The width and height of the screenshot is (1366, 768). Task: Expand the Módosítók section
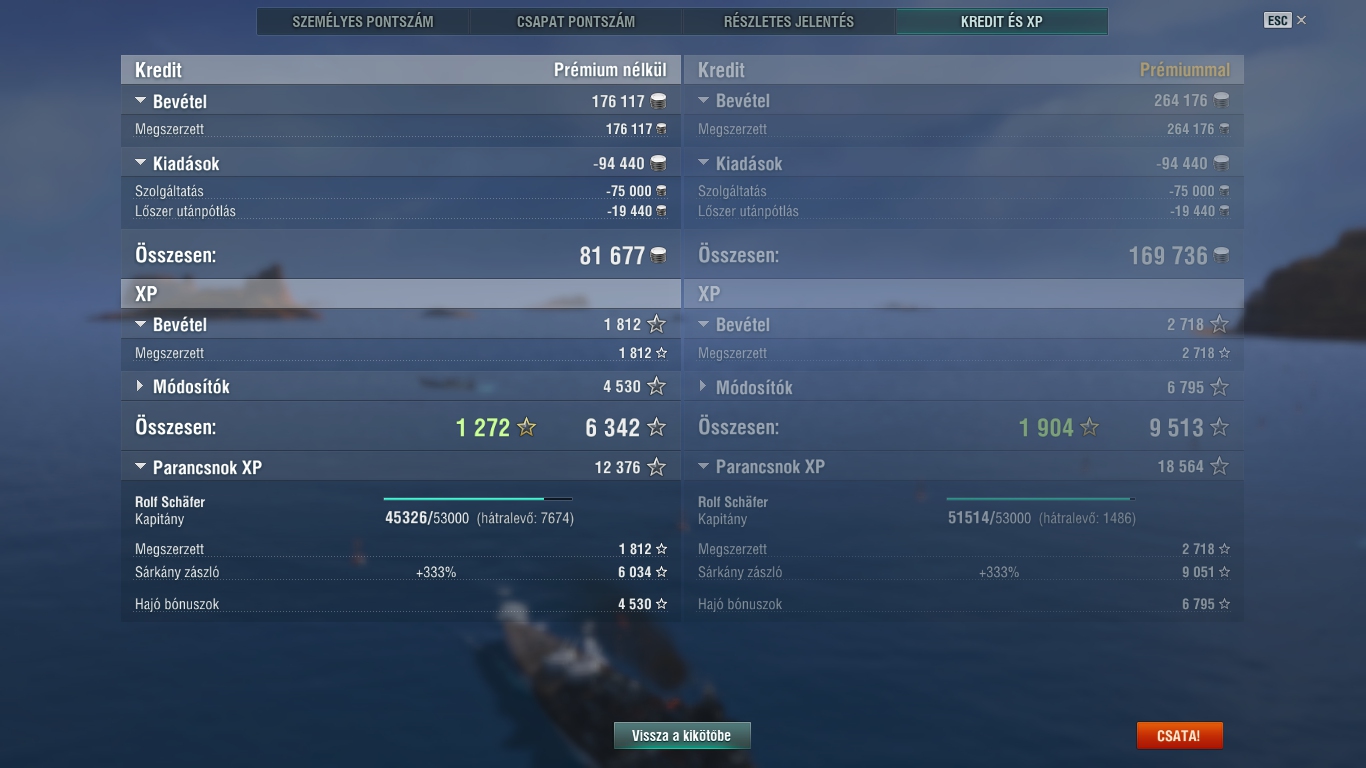pyautogui.click(x=140, y=386)
